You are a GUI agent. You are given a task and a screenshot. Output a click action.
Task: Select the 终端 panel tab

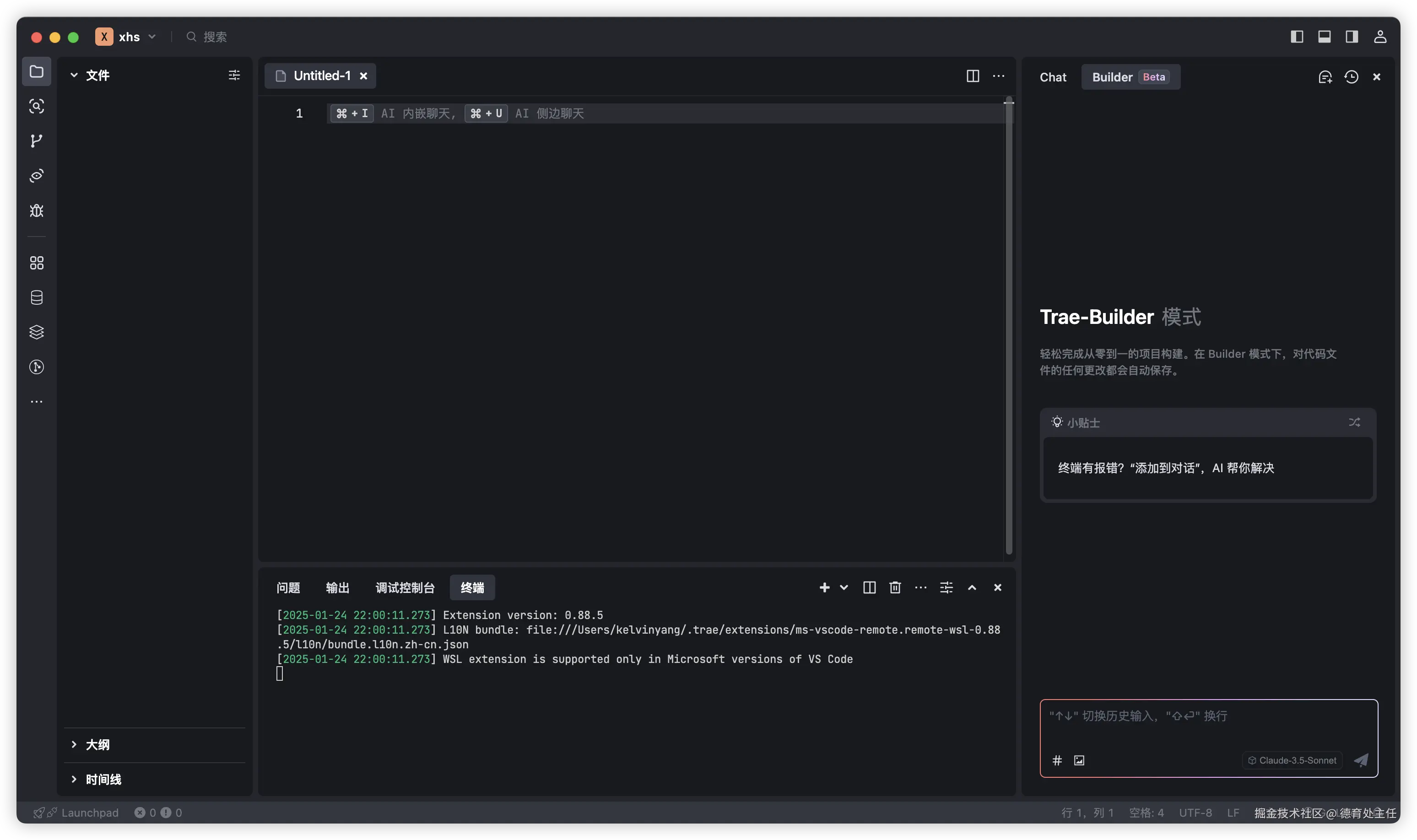[472, 587]
